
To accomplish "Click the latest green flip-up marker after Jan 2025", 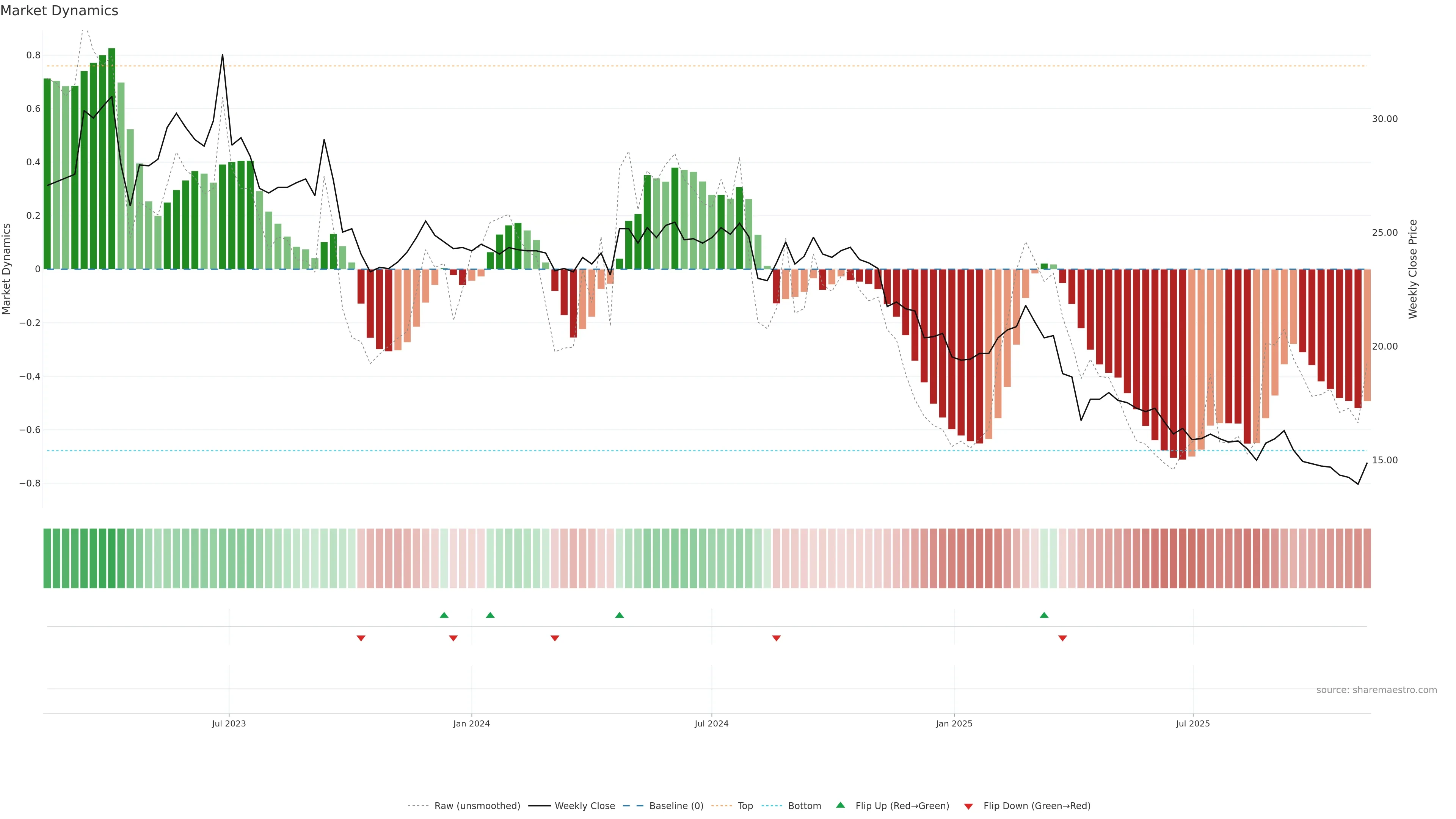I will pyautogui.click(x=1044, y=615).
